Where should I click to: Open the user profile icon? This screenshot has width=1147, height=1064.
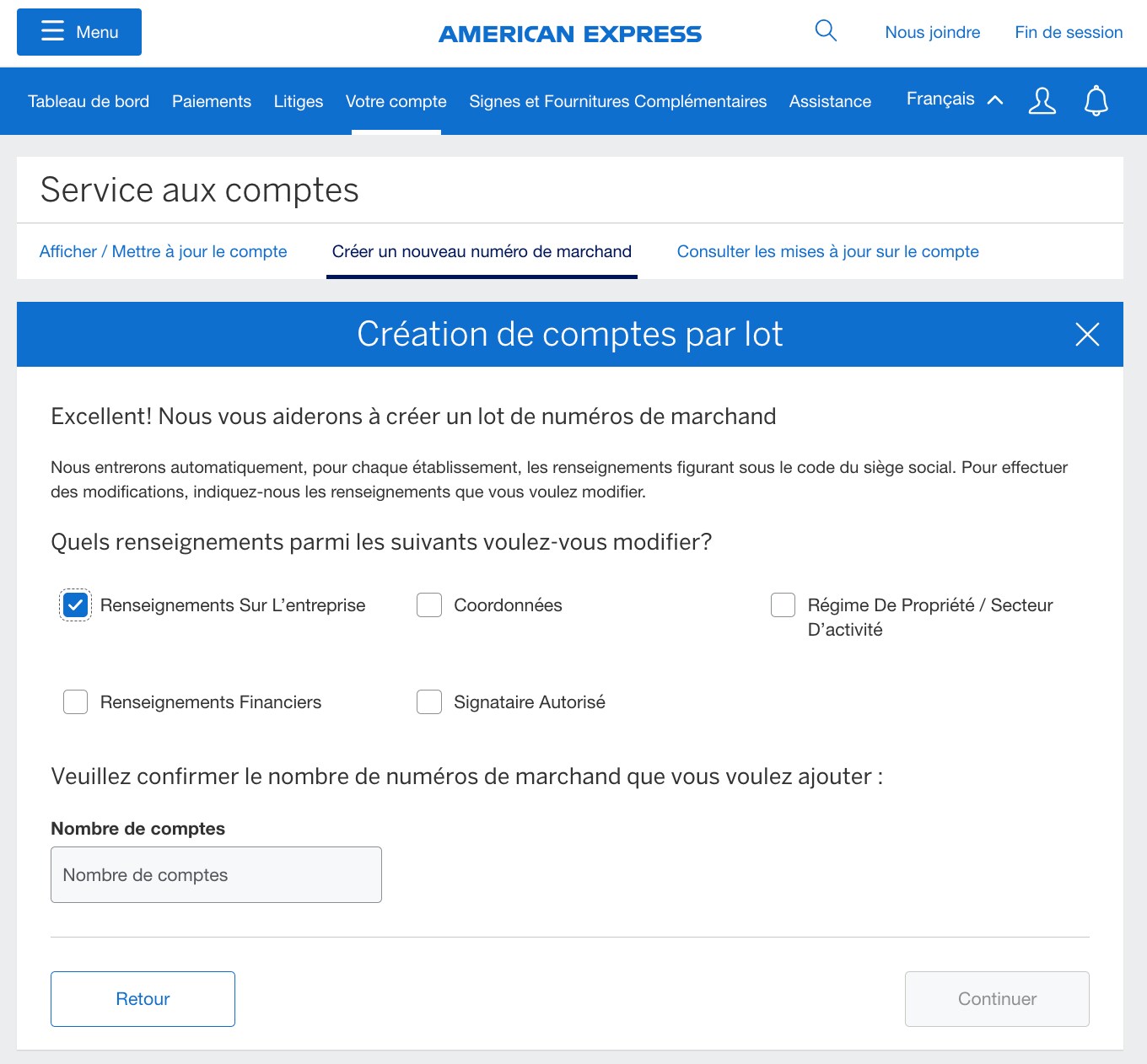(1042, 101)
